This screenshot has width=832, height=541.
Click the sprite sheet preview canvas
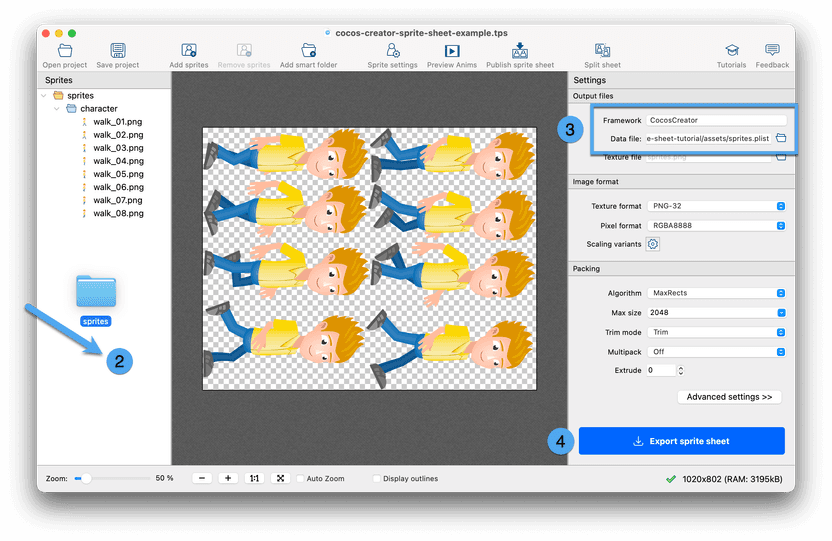pos(369,258)
